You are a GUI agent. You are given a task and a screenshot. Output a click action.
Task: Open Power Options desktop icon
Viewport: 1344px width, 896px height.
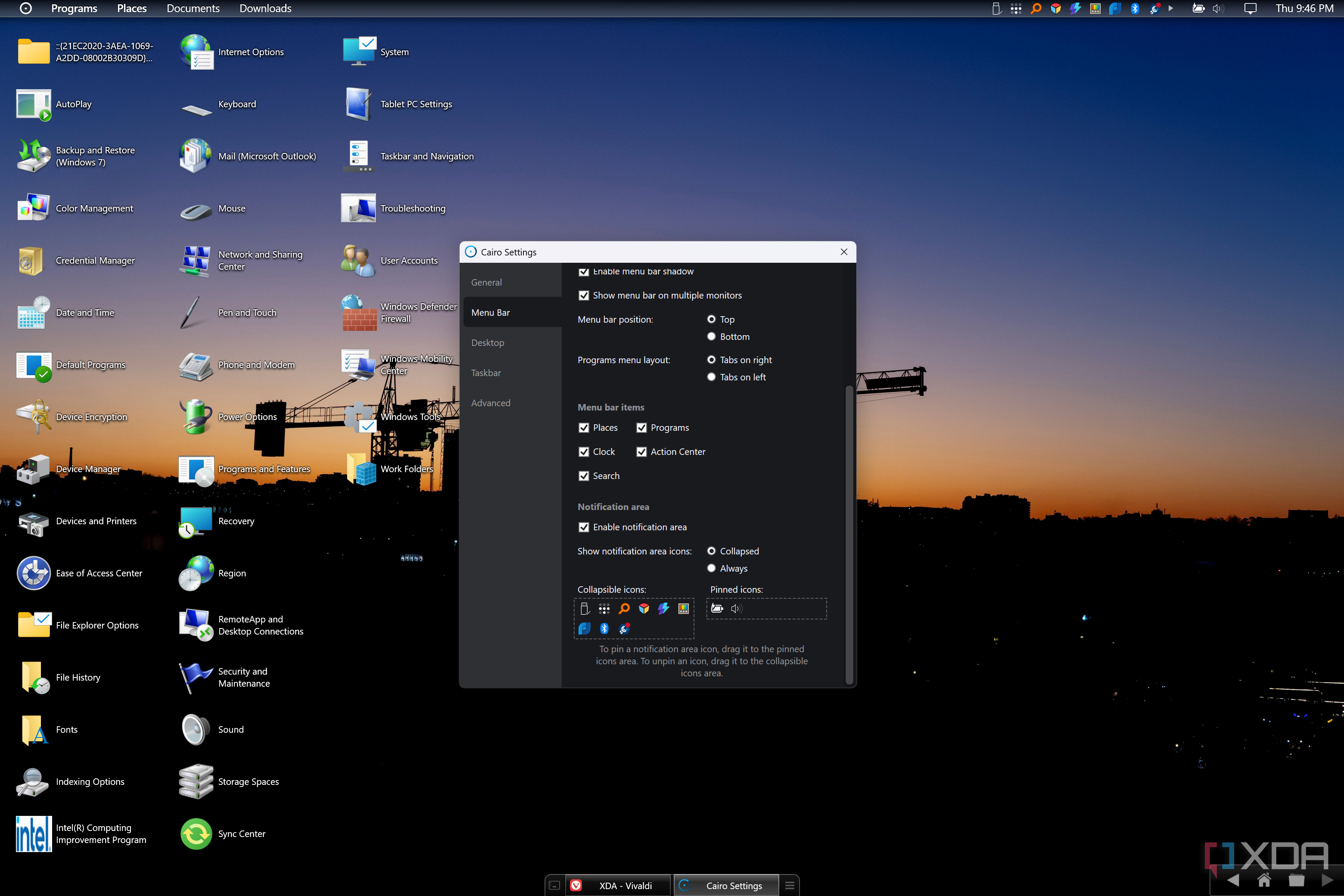point(196,417)
